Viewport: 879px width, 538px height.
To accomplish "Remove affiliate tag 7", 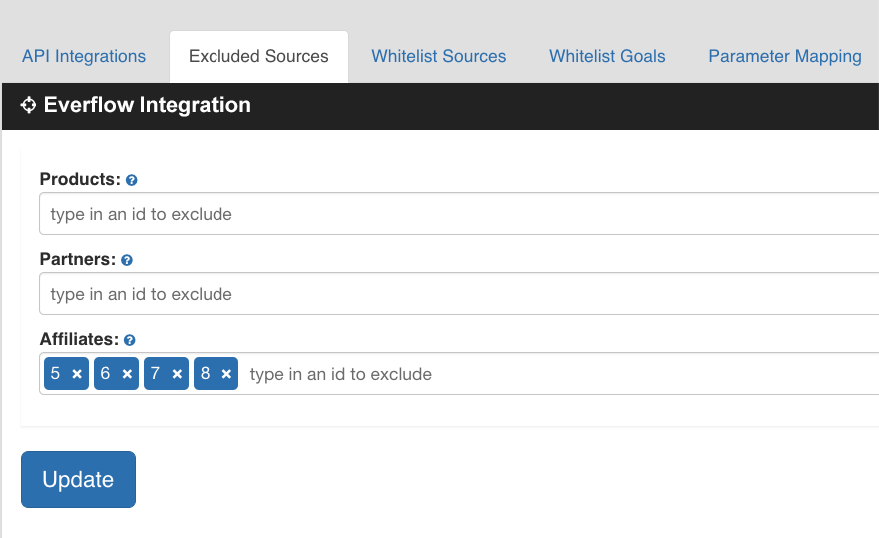I will [x=177, y=374].
